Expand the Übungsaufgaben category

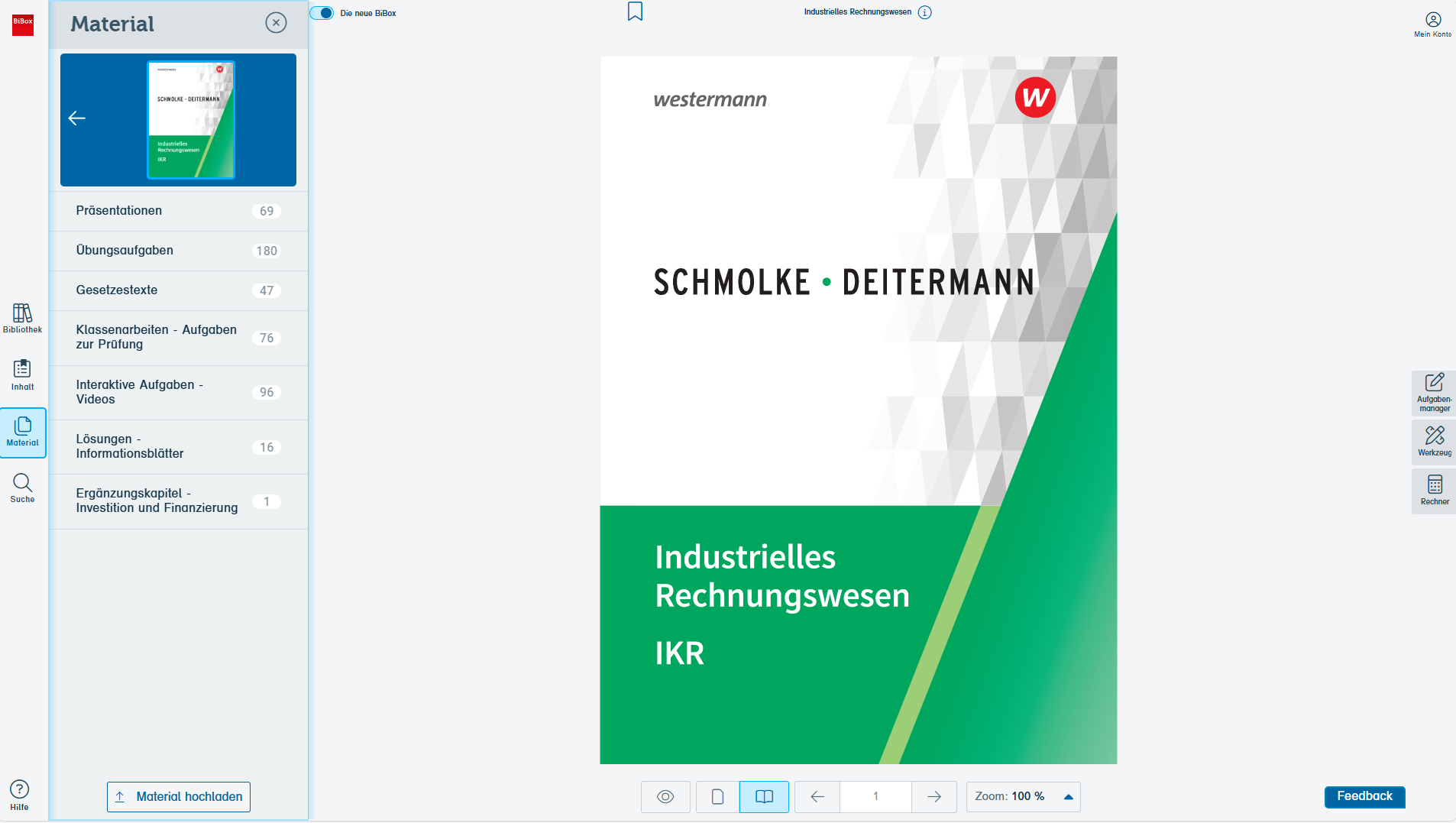(178, 251)
